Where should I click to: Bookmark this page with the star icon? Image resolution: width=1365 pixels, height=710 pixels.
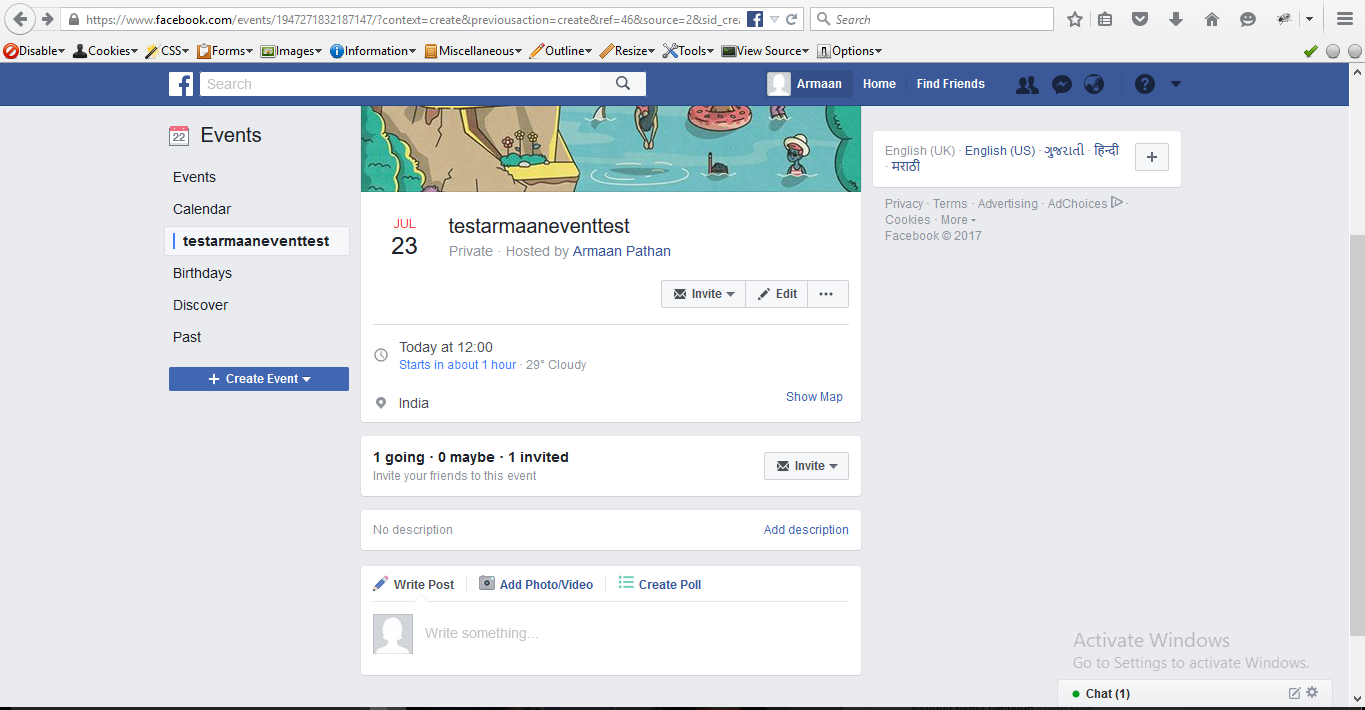[x=1075, y=19]
